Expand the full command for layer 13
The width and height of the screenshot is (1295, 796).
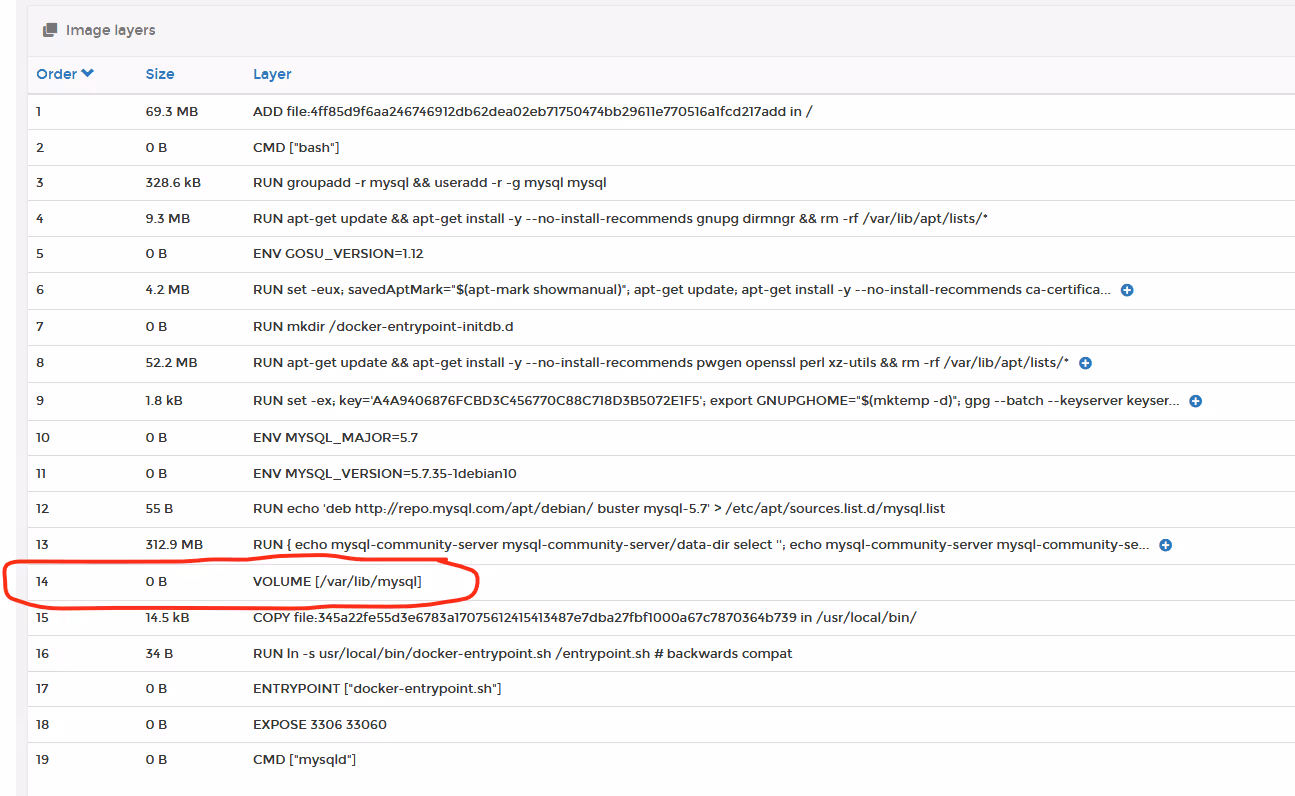[1165, 545]
